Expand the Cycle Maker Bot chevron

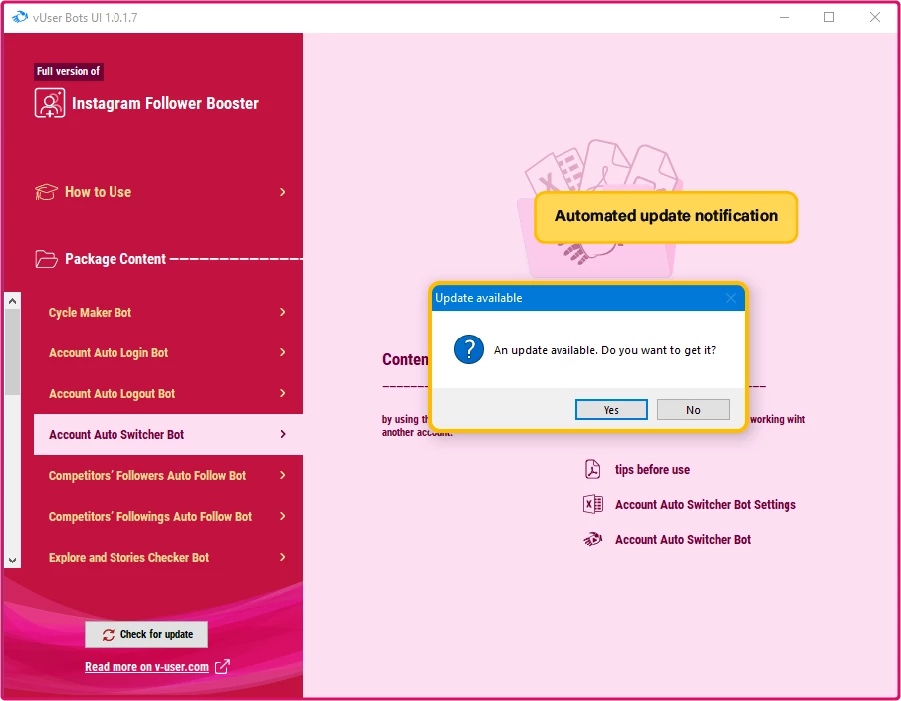click(x=283, y=312)
